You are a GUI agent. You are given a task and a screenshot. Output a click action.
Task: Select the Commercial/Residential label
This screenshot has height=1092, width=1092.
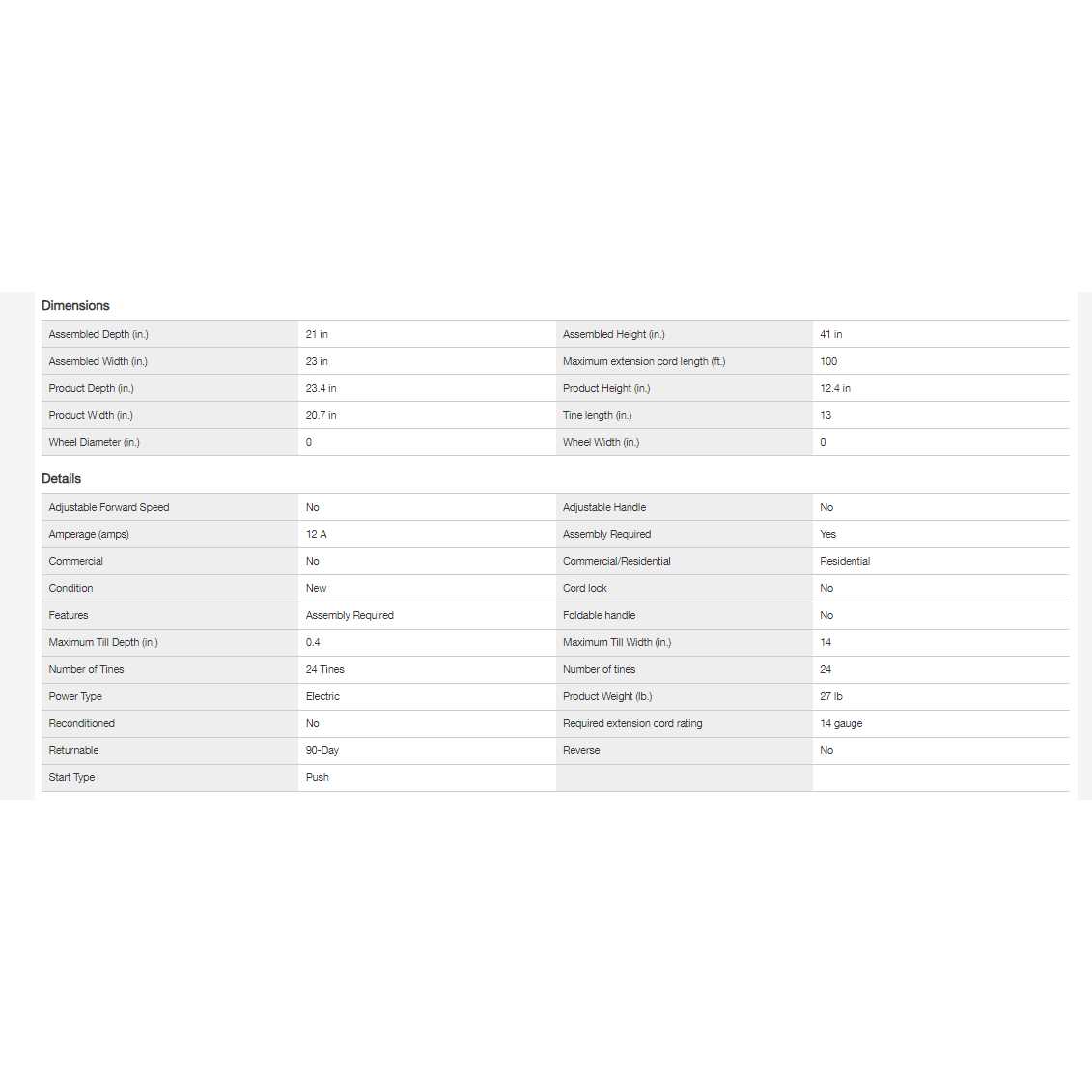pos(616,561)
